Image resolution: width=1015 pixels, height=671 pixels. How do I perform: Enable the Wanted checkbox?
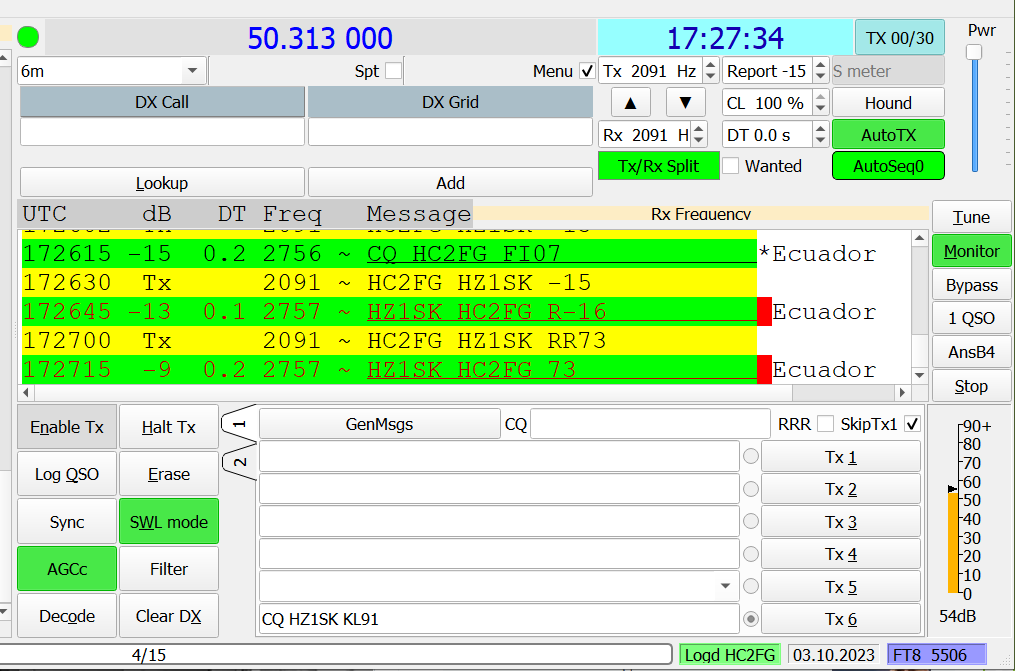(731, 166)
